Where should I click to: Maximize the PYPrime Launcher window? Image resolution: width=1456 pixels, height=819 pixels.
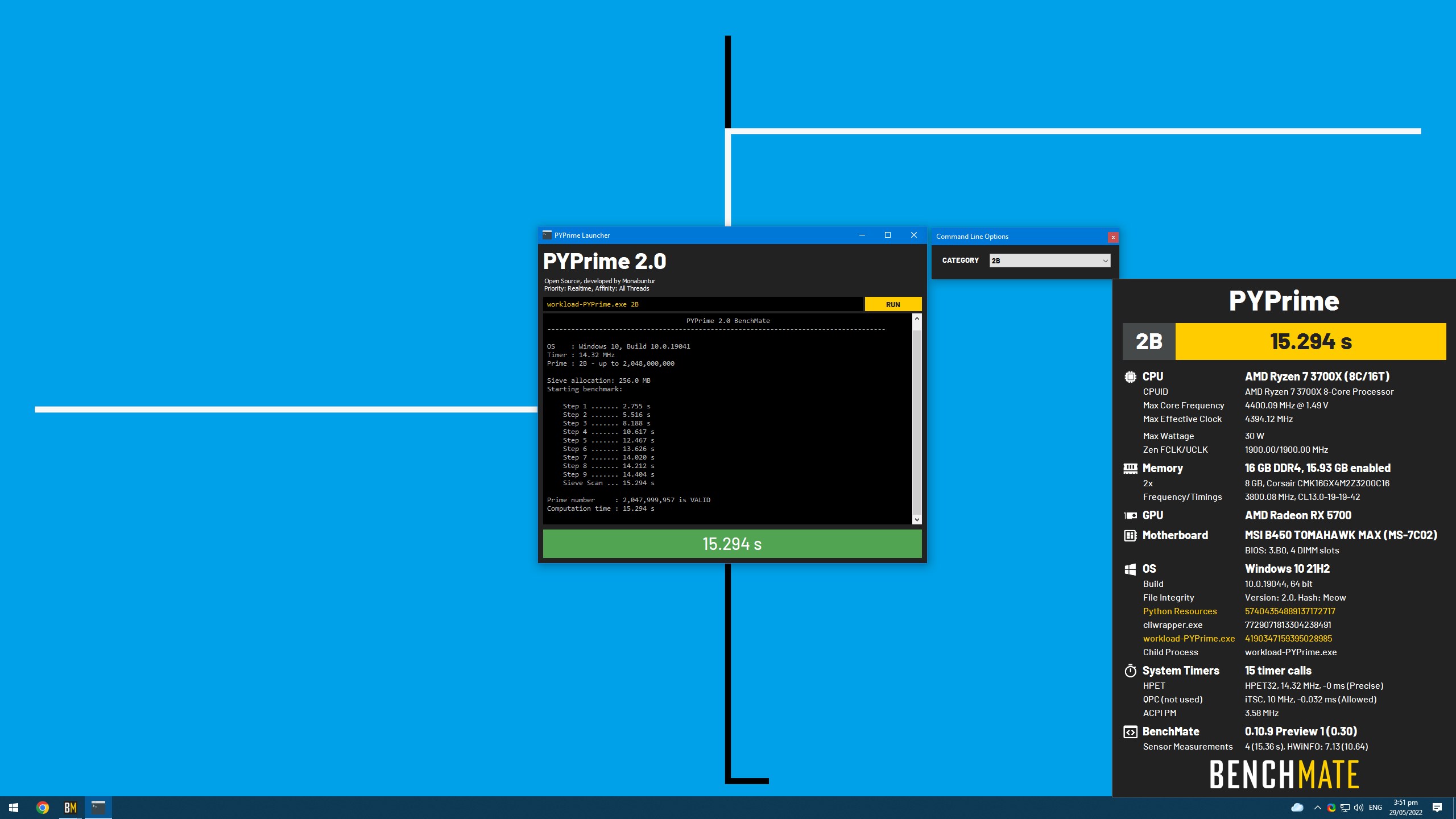coord(888,235)
